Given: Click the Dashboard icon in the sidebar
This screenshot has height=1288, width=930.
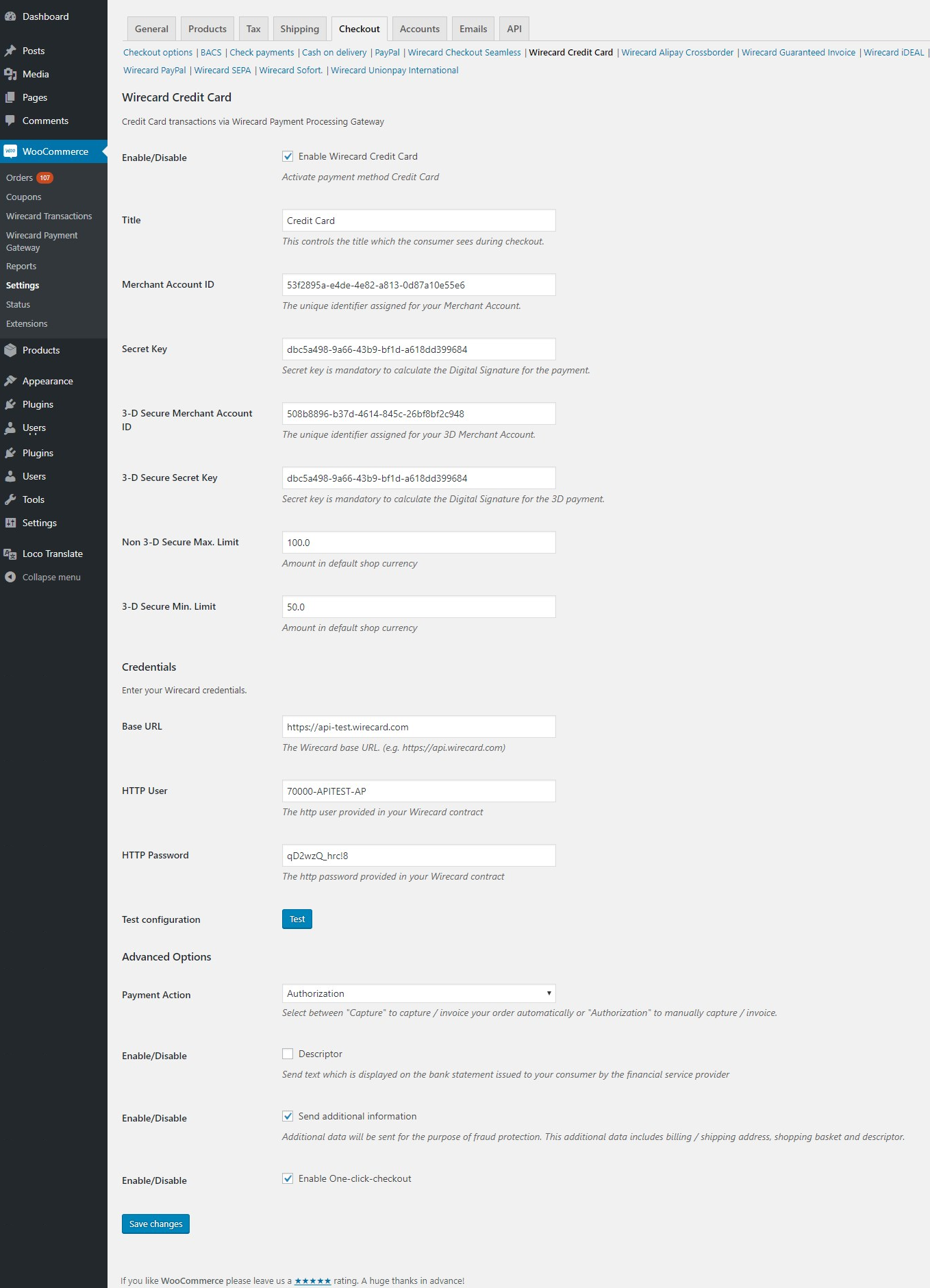Looking at the screenshot, I should [10, 16].
